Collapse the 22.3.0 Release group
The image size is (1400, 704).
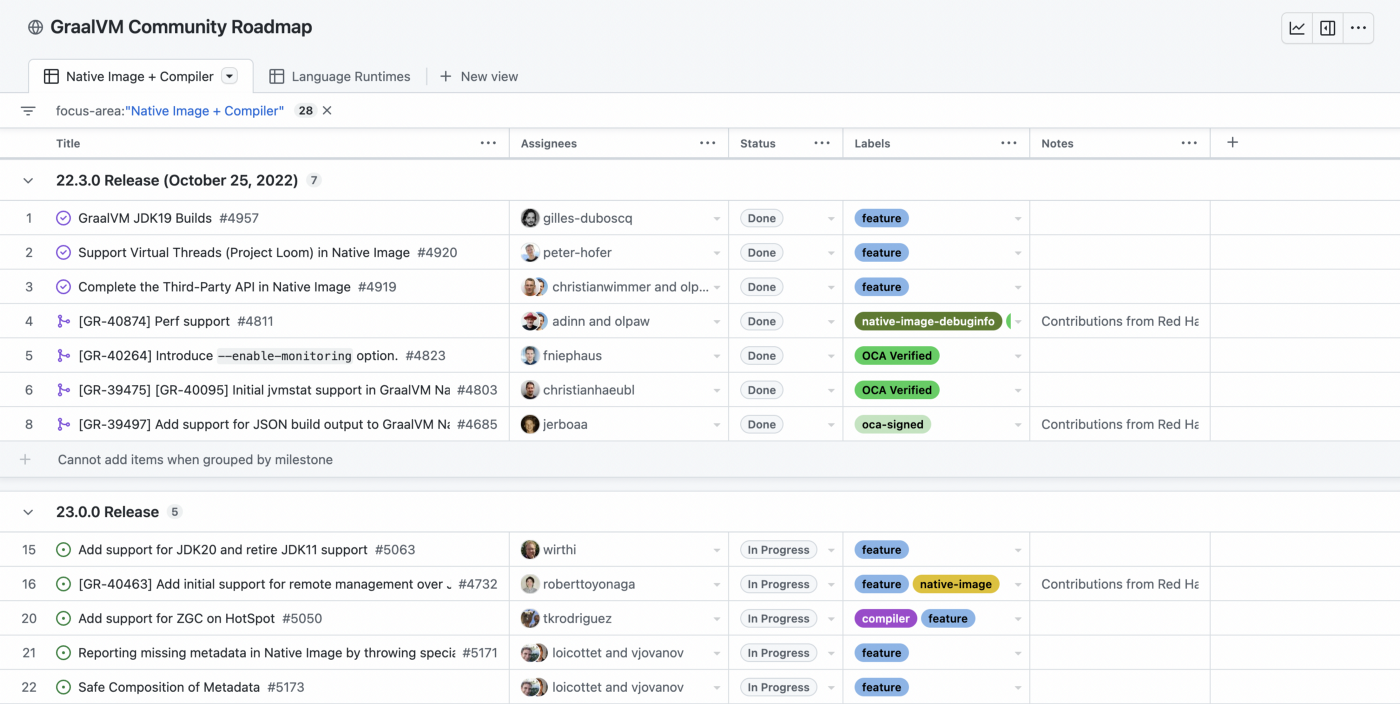coord(28,181)
